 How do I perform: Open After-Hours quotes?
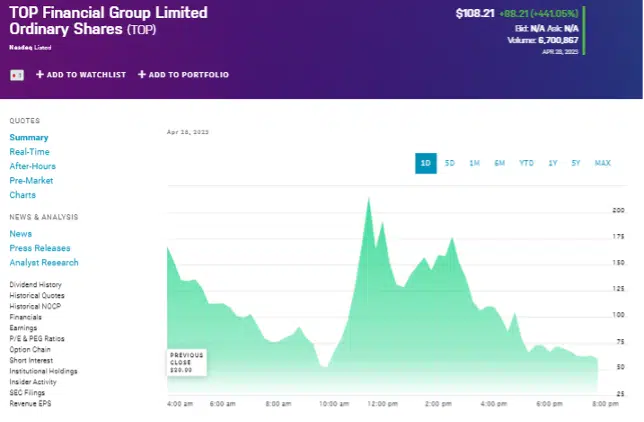[x=32, y=166]
